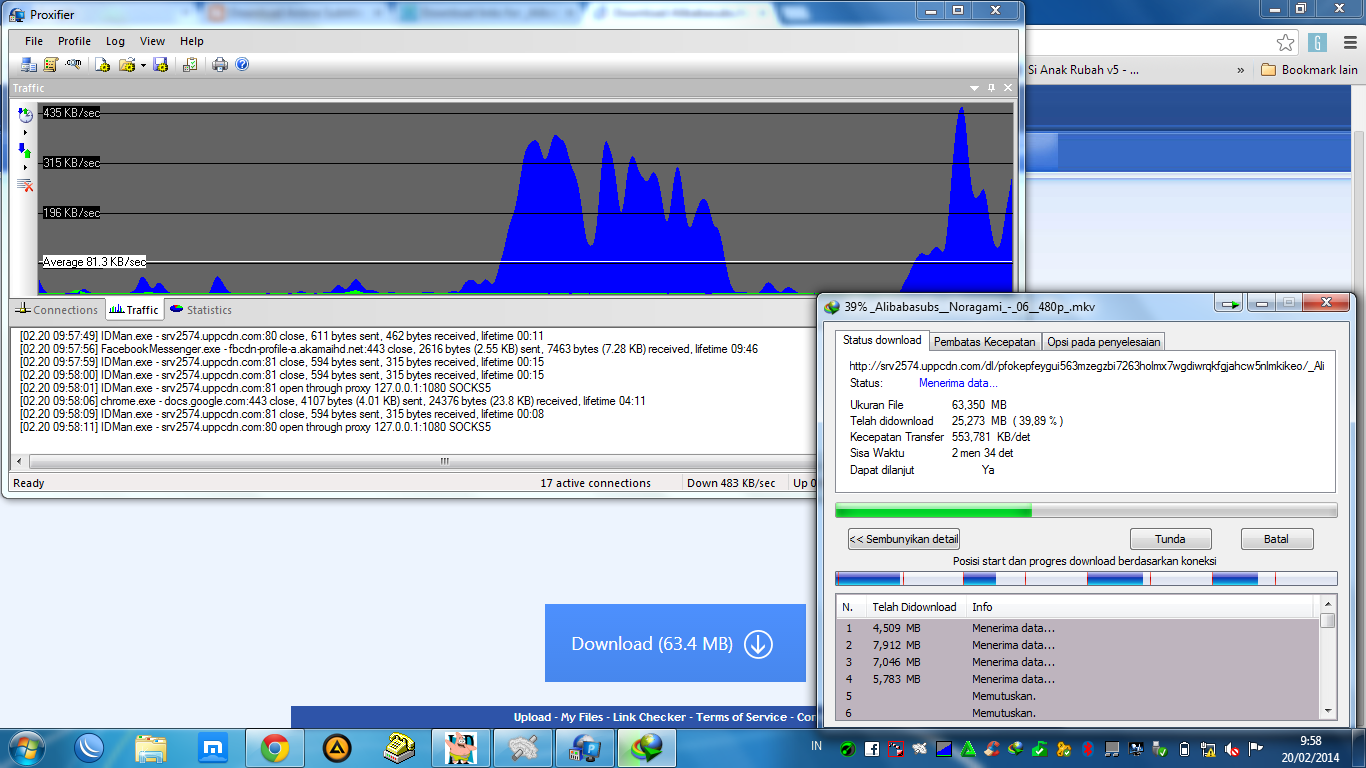Open Proxy Servers settings toolbar icon
Viewport: 1366px width, 768px height.
(x=29, y=64)
